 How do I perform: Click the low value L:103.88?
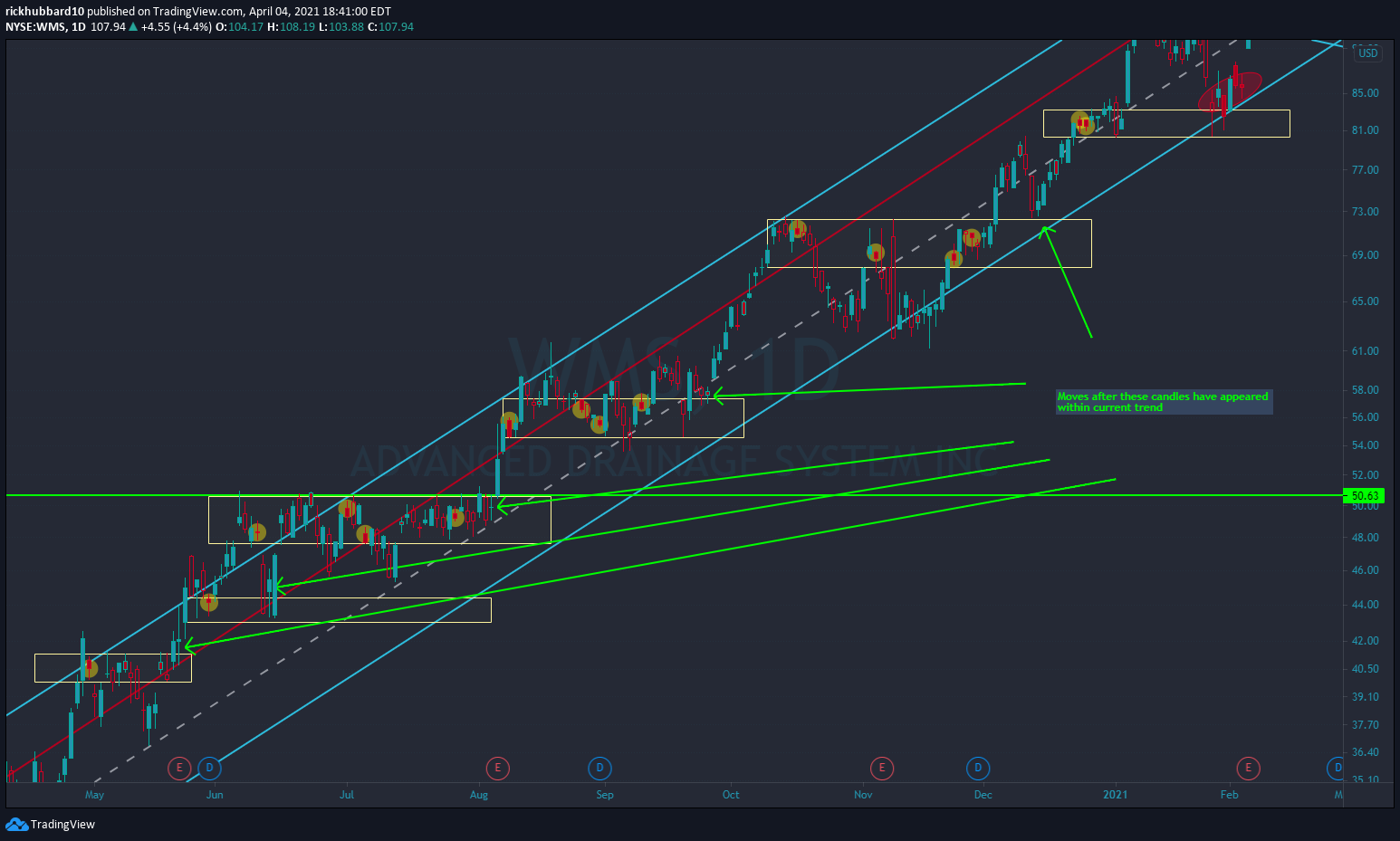click(341, 27)
